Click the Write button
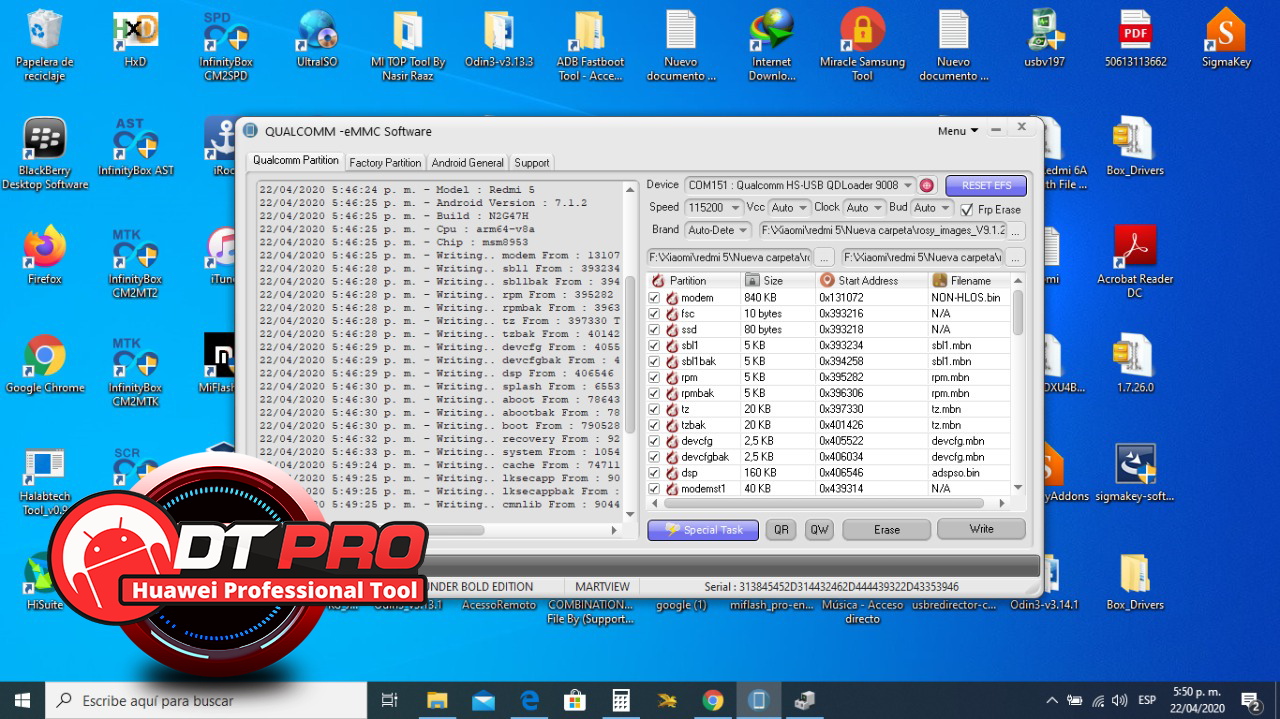The height and width of the screenshot is (719, 1280). coord(981,529)
